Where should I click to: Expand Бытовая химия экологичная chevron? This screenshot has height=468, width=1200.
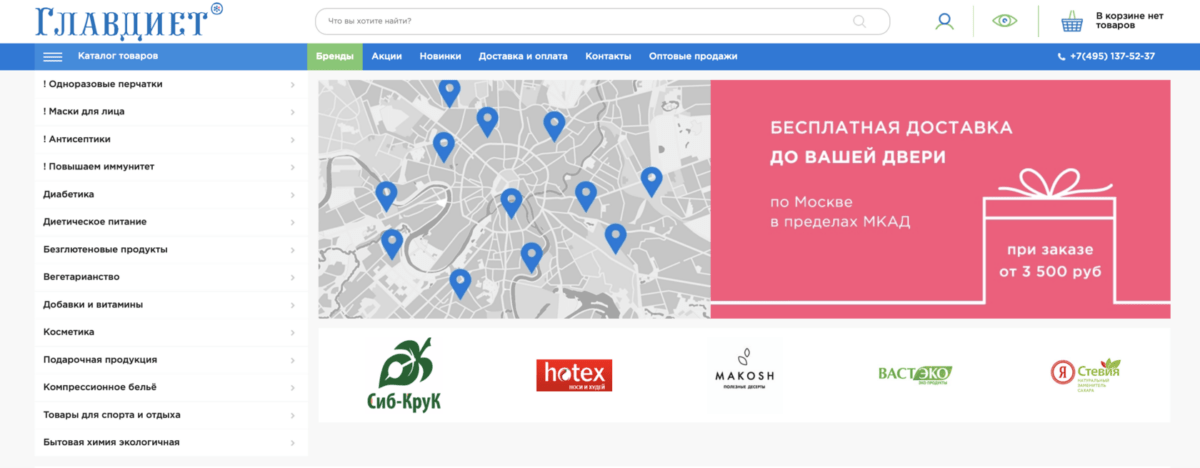click(292, 442)
